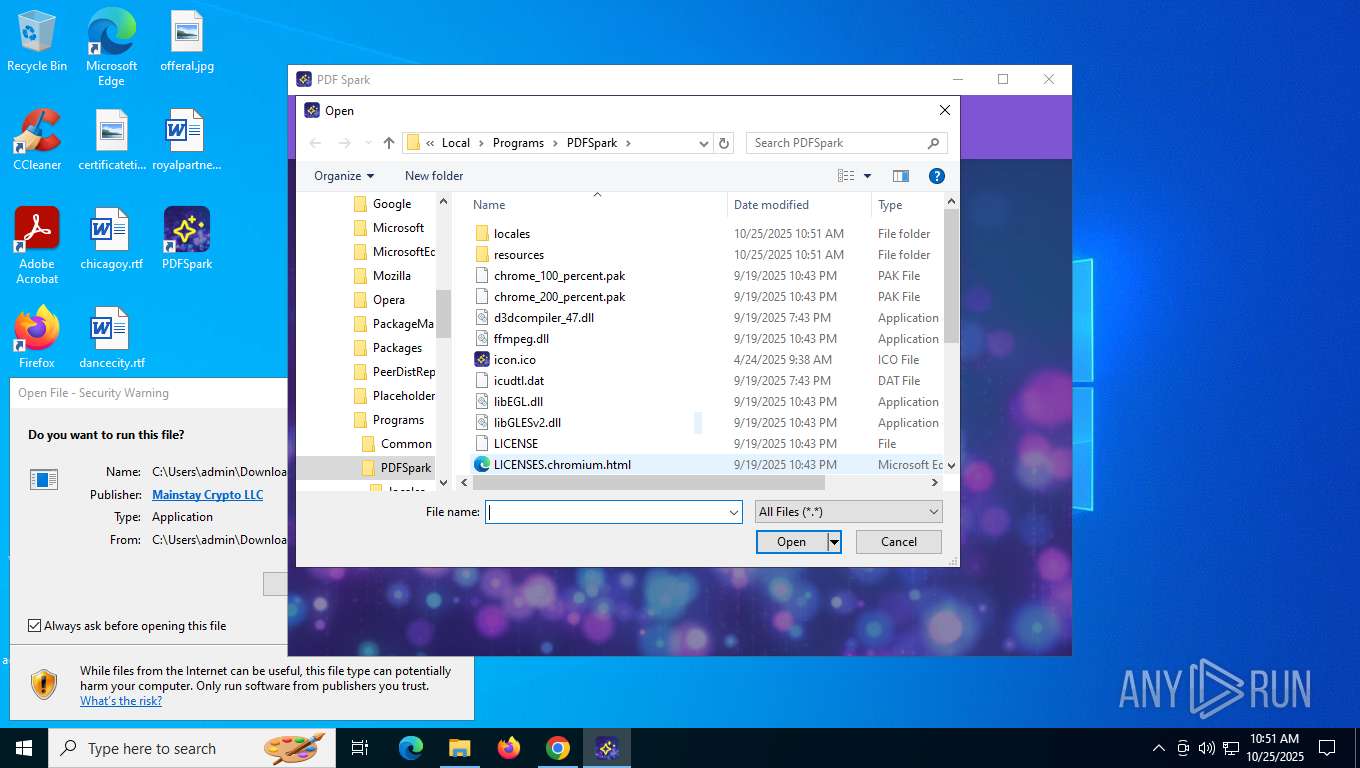Open Firefox desktop shortcut

click(37, 337)
